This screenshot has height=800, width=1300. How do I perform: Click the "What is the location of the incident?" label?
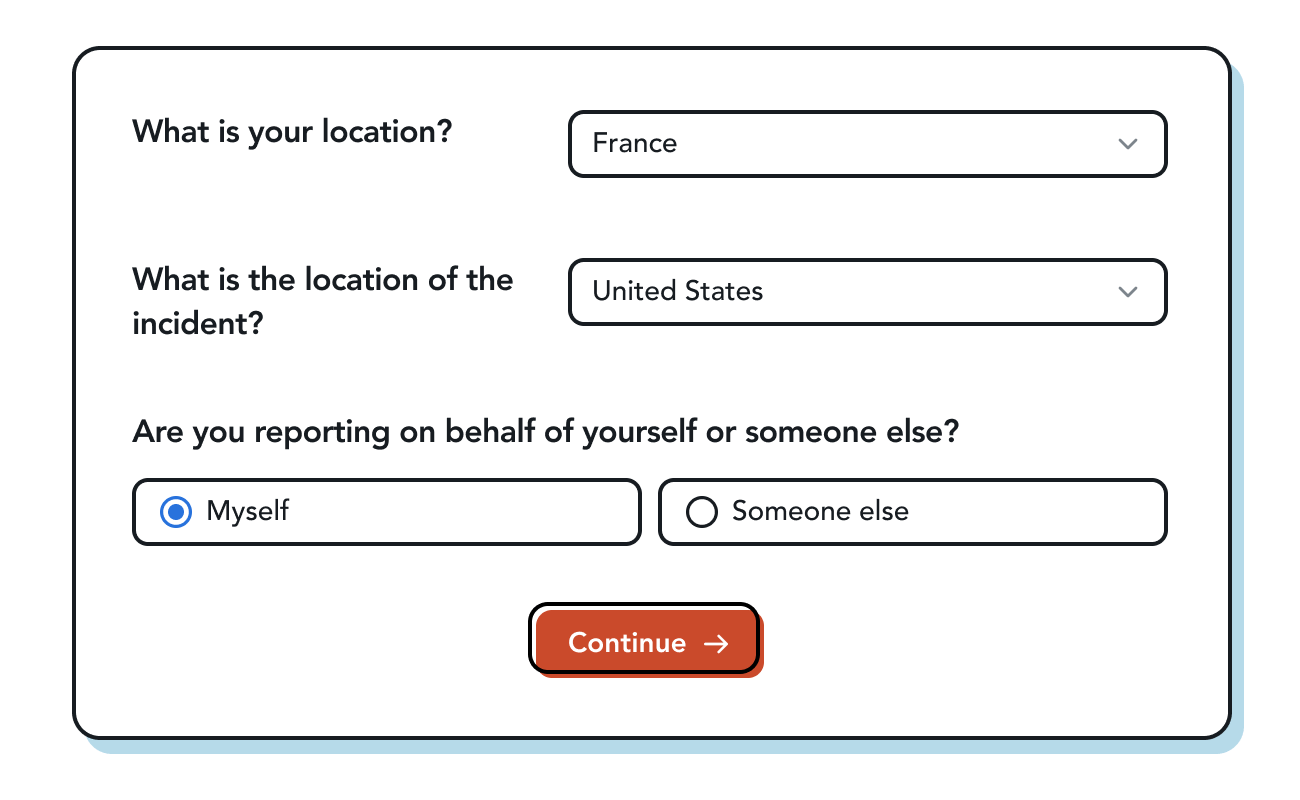point(322,300)
